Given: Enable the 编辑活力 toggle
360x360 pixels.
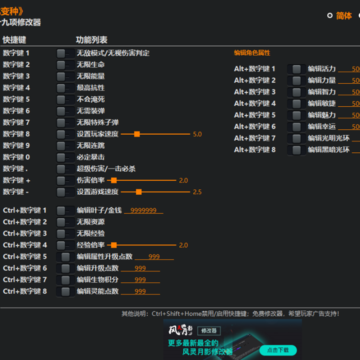Looking at the screenshot, I should point(296,69).
